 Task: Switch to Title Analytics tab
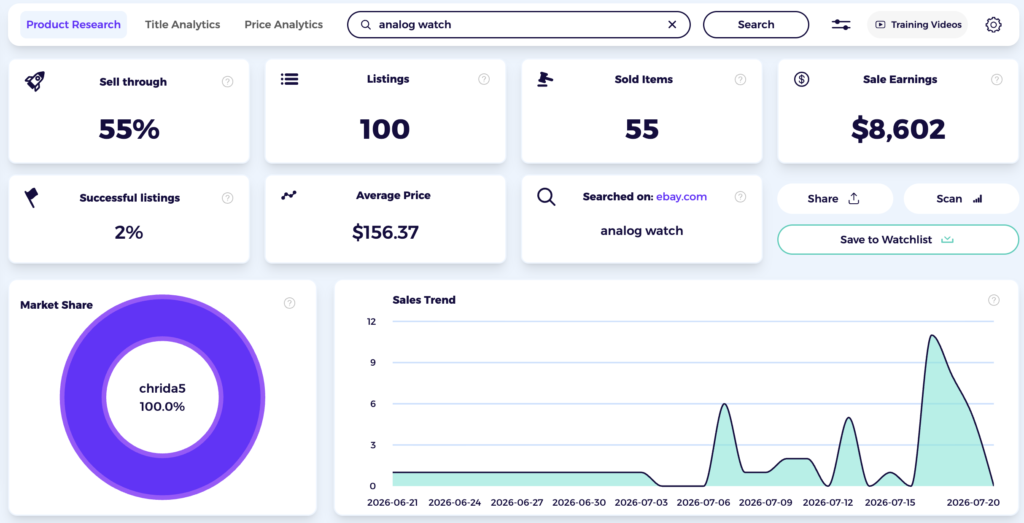[182, 25]
